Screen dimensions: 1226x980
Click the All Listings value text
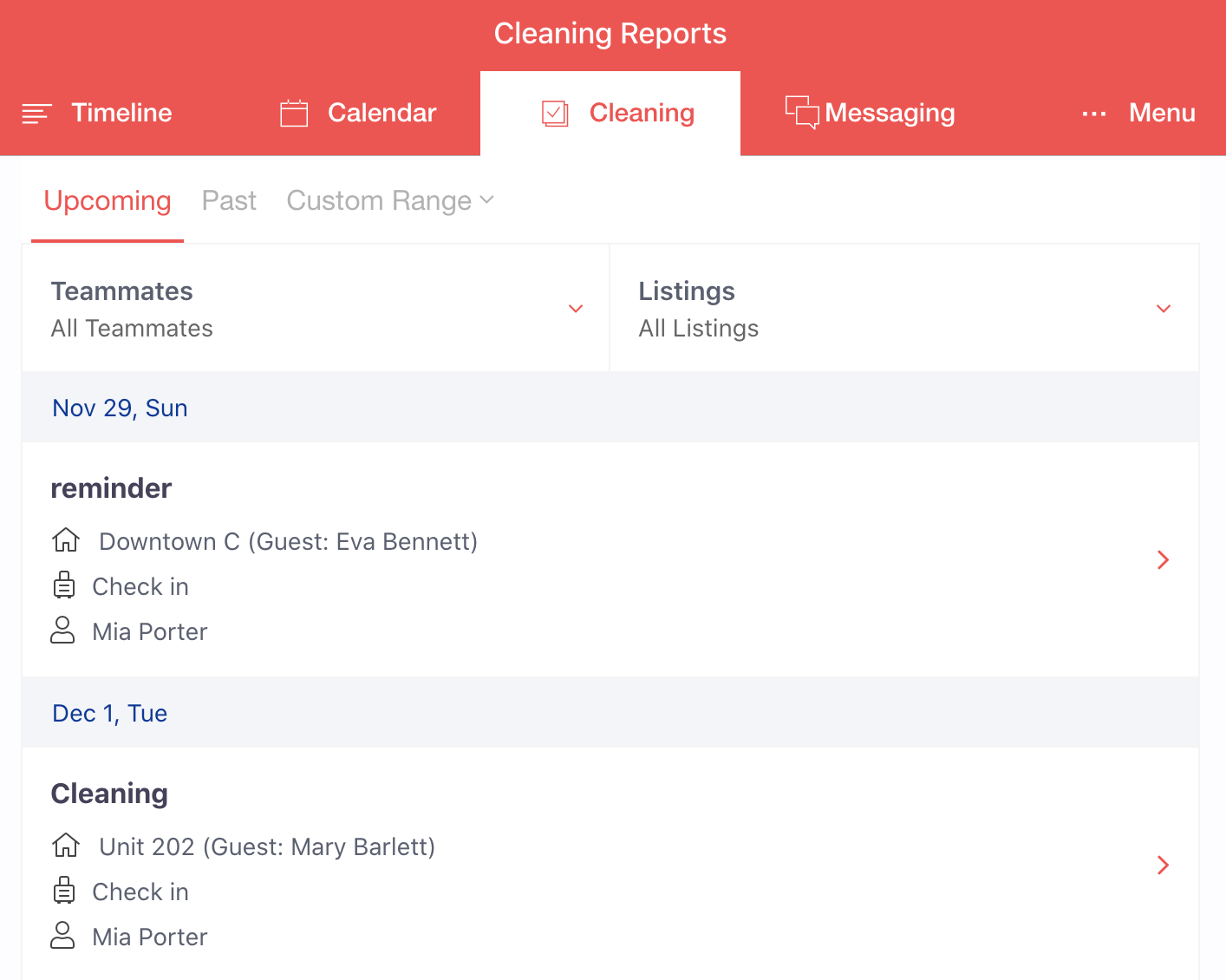[699, 328]
